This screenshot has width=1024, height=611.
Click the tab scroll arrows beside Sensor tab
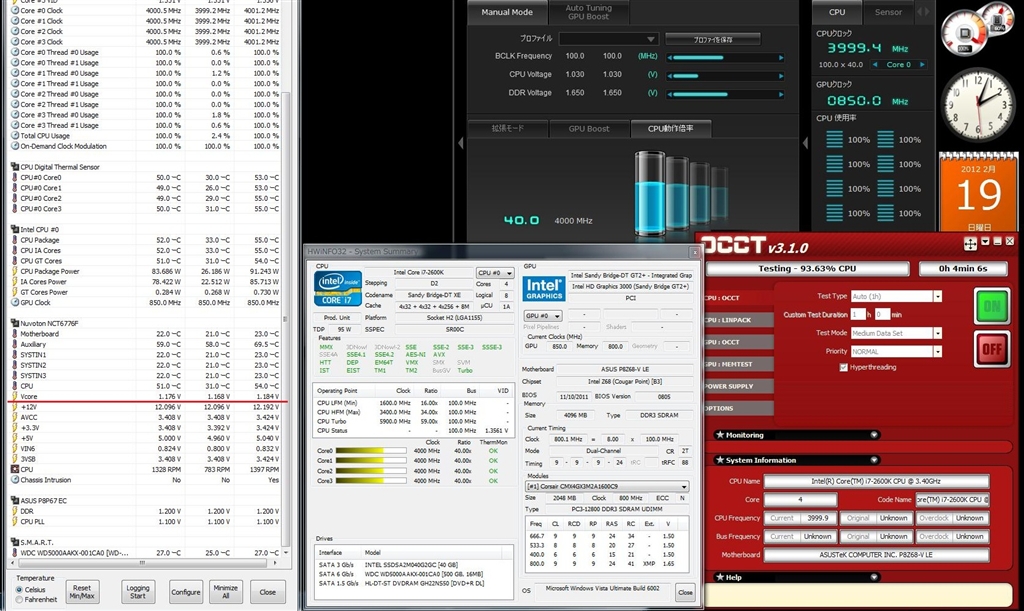pyautogui.click(x=923, y=12)
